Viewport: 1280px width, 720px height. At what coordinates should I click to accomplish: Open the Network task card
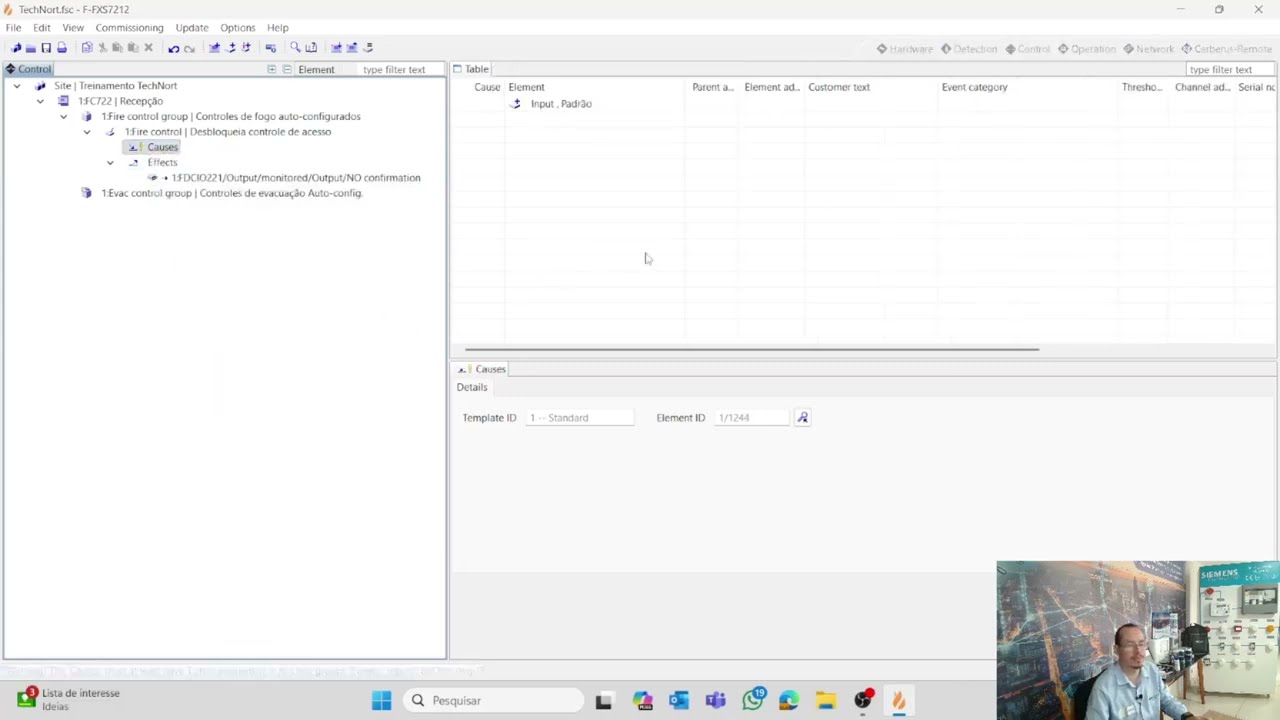point(1148,49)
